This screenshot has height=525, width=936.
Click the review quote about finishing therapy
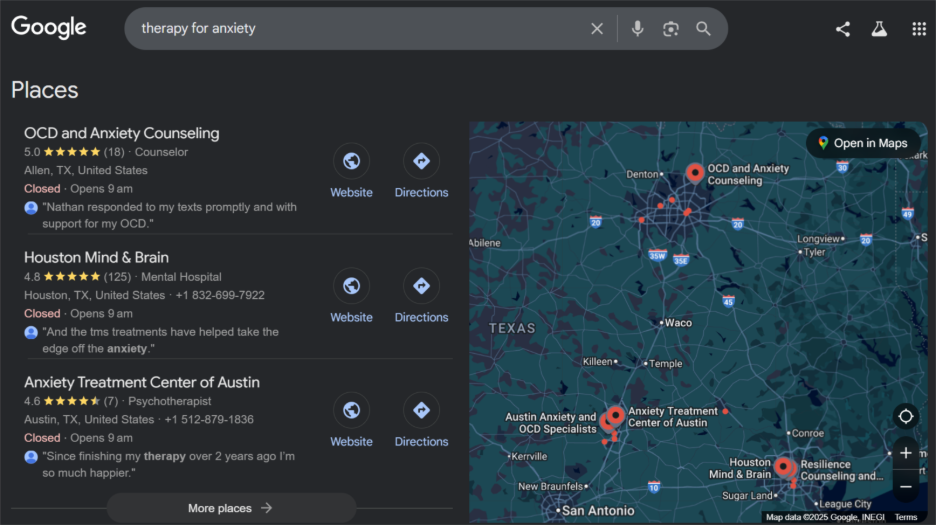168,464
